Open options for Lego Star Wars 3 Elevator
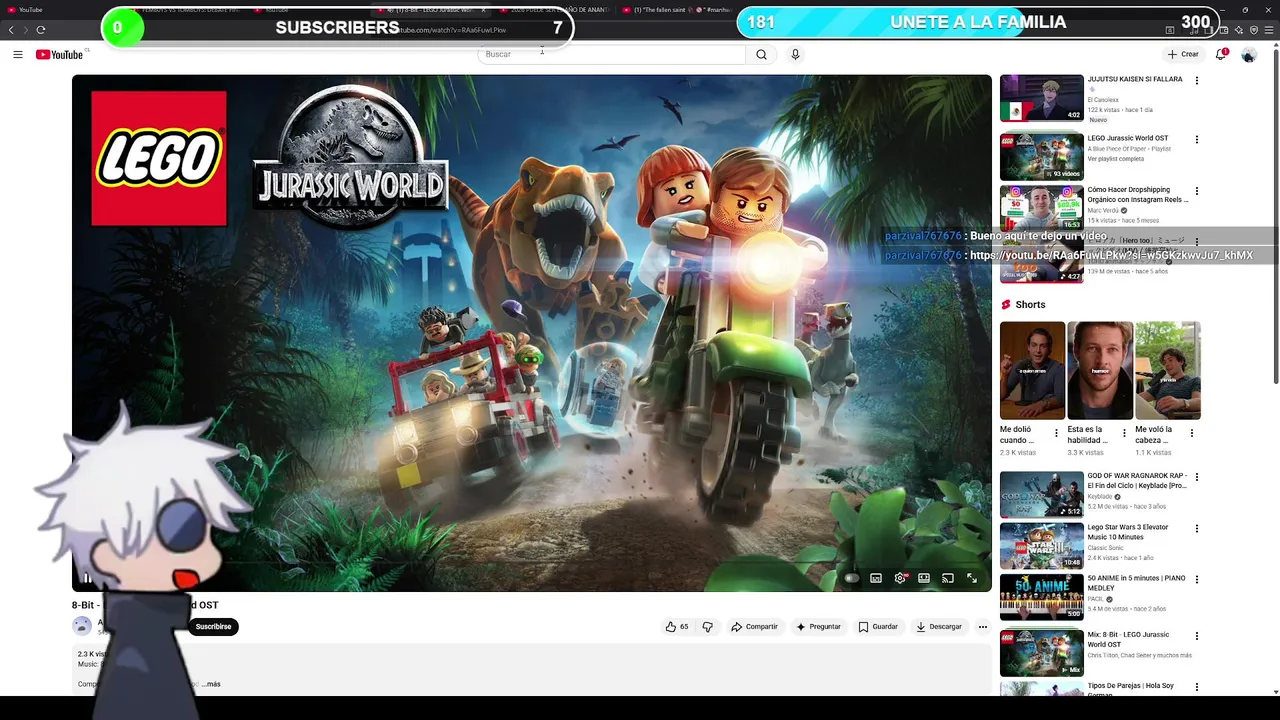Viewport: 1280px width, 720px height. [x=1196, y=528]
